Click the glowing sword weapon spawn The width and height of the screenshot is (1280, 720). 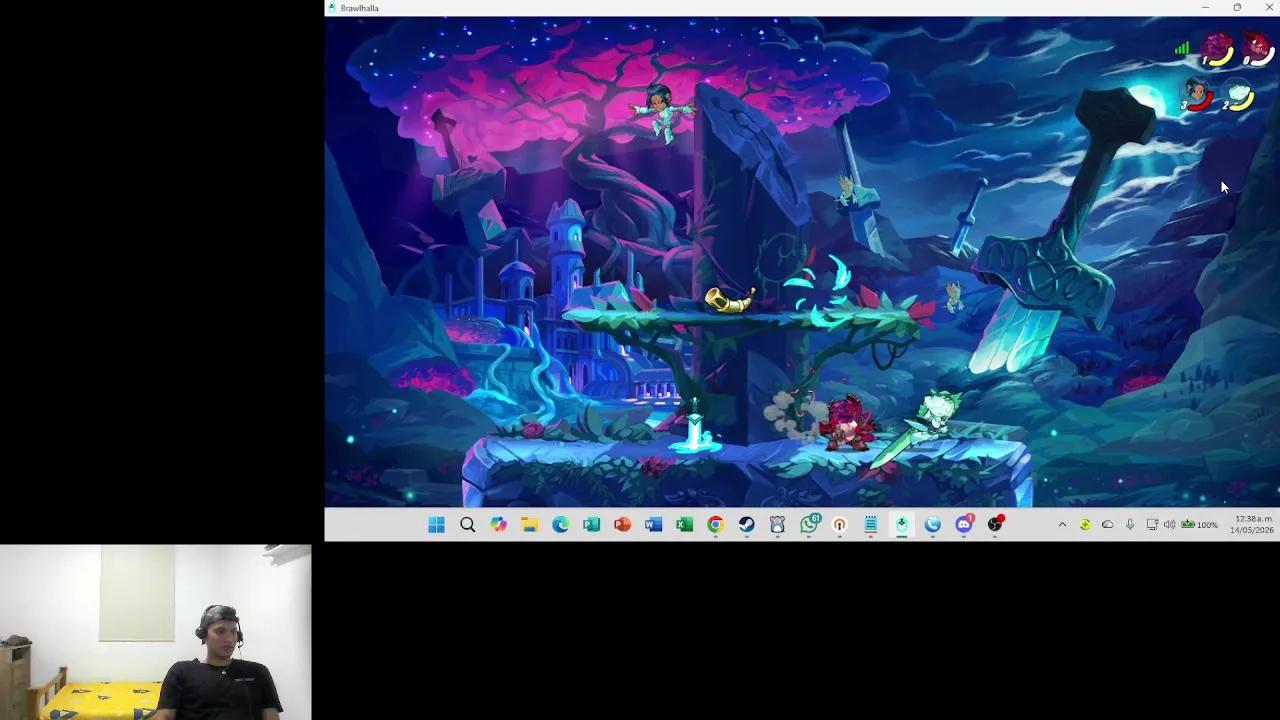click(693, 428)
